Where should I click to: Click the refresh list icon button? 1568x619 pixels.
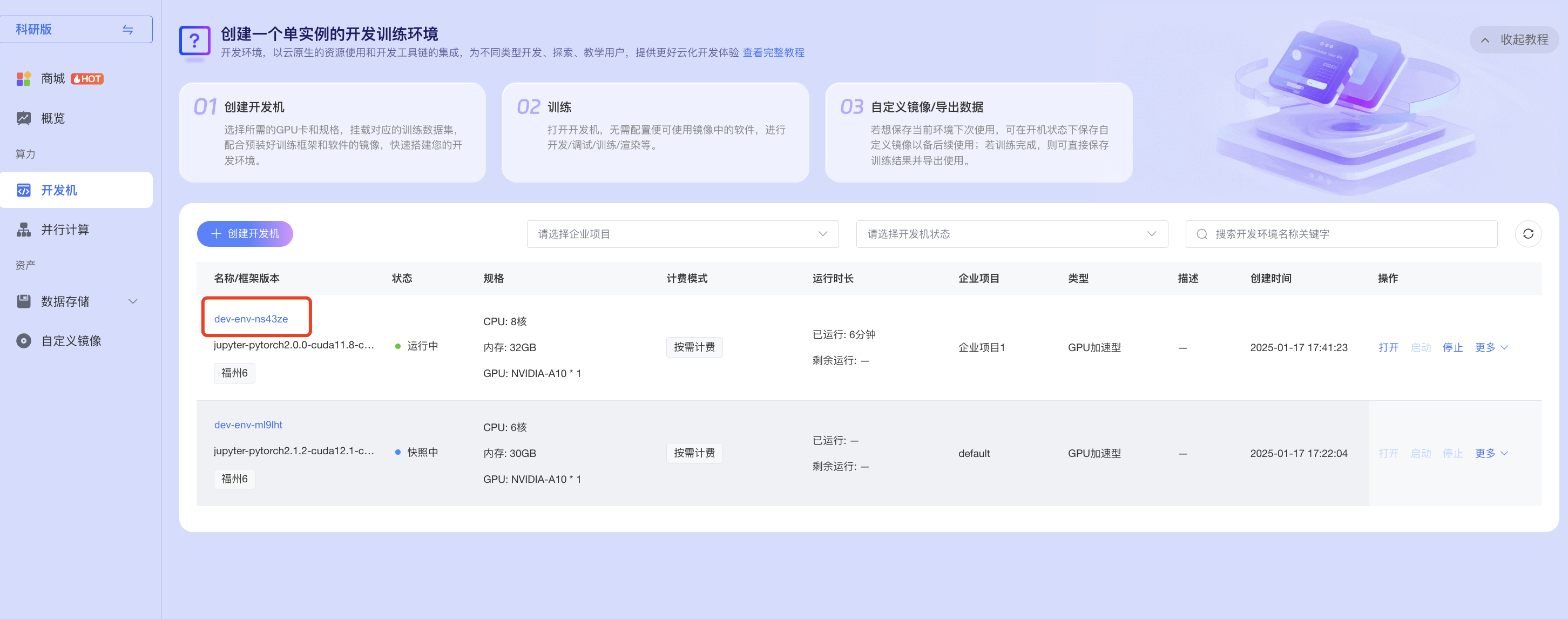1528,234
